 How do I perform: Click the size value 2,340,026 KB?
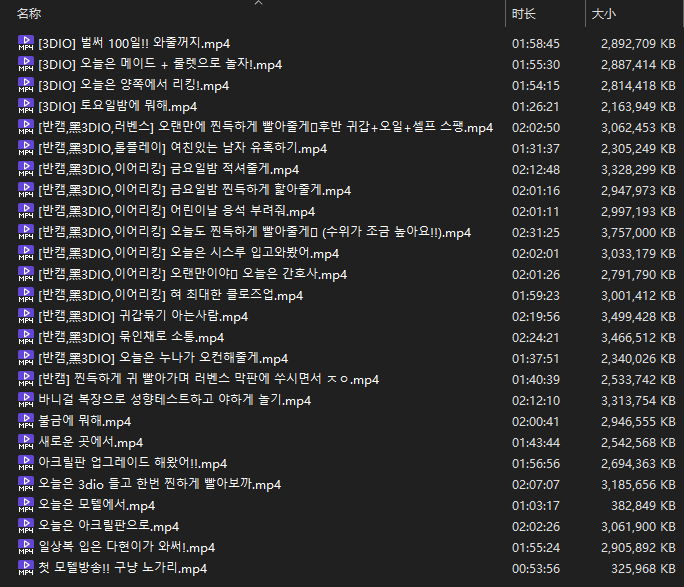coord(638,358)
